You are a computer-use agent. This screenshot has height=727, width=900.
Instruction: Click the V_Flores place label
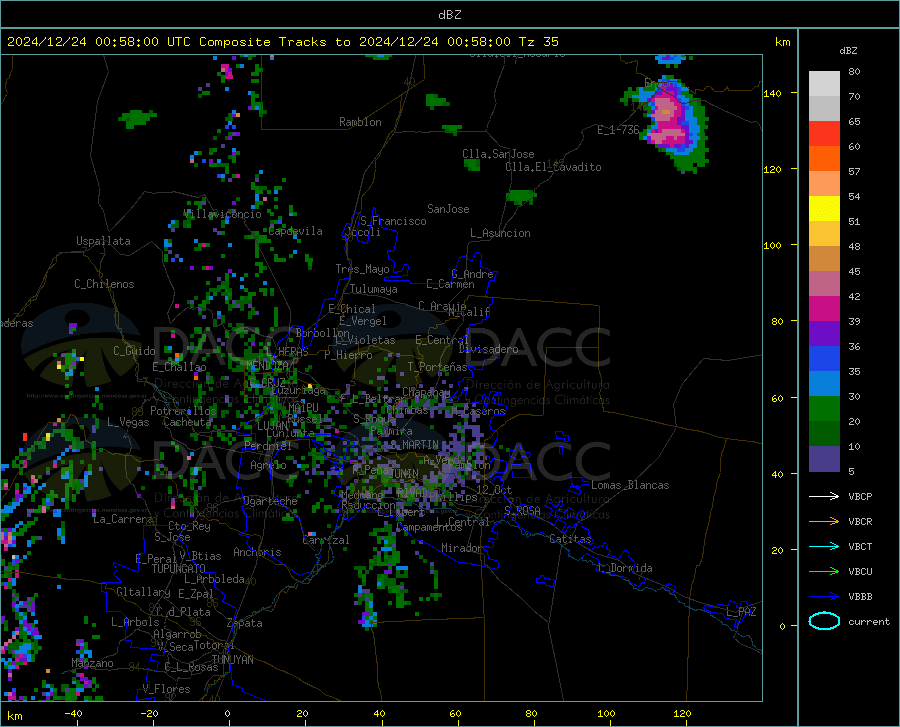pos(166,689)
